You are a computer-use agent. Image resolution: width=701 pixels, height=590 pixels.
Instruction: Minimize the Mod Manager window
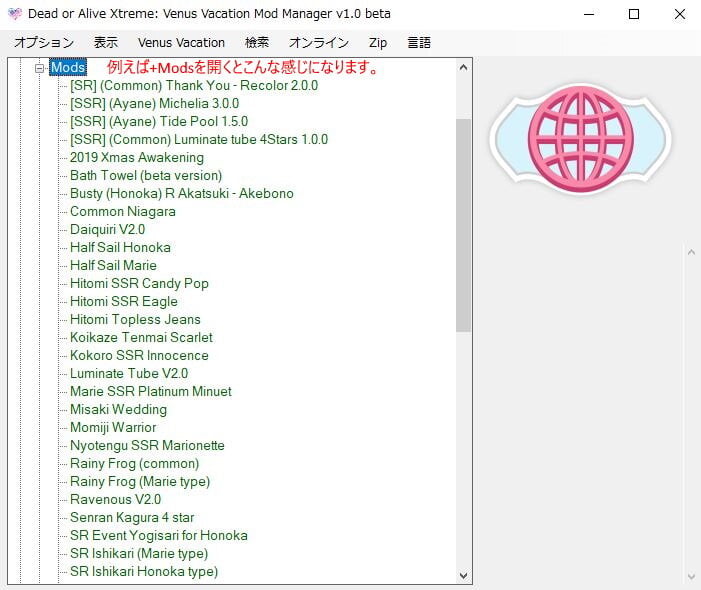589,14
